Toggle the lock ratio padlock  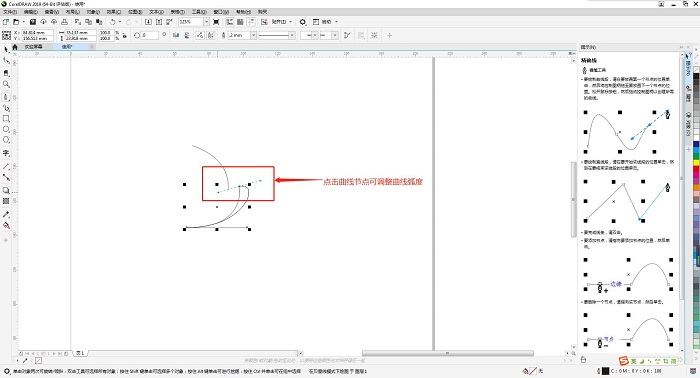pyautogui.click(x=125, y=35)
